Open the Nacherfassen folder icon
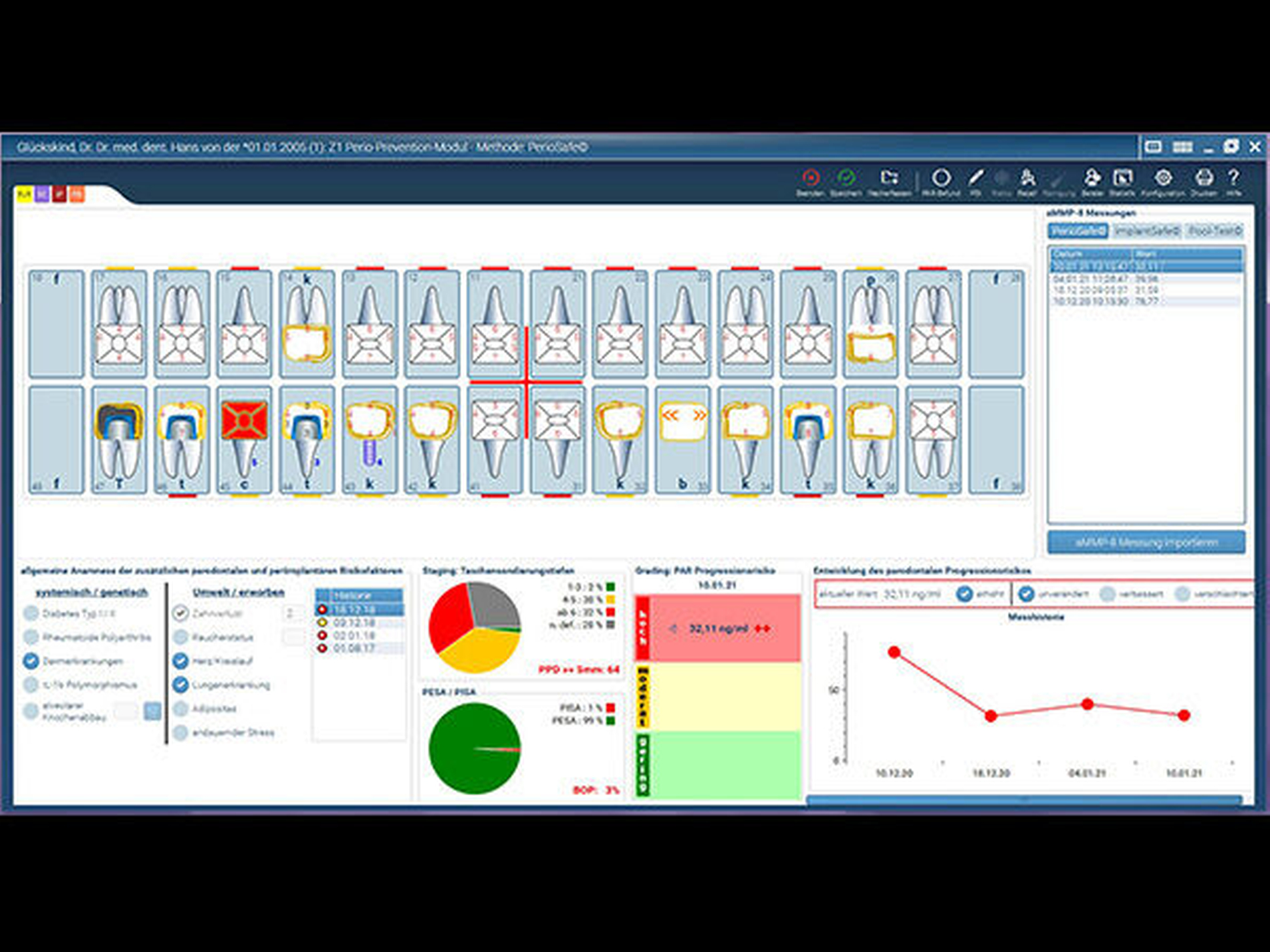1270x952 pixels. pyautogui.click(x=889, y=178)
